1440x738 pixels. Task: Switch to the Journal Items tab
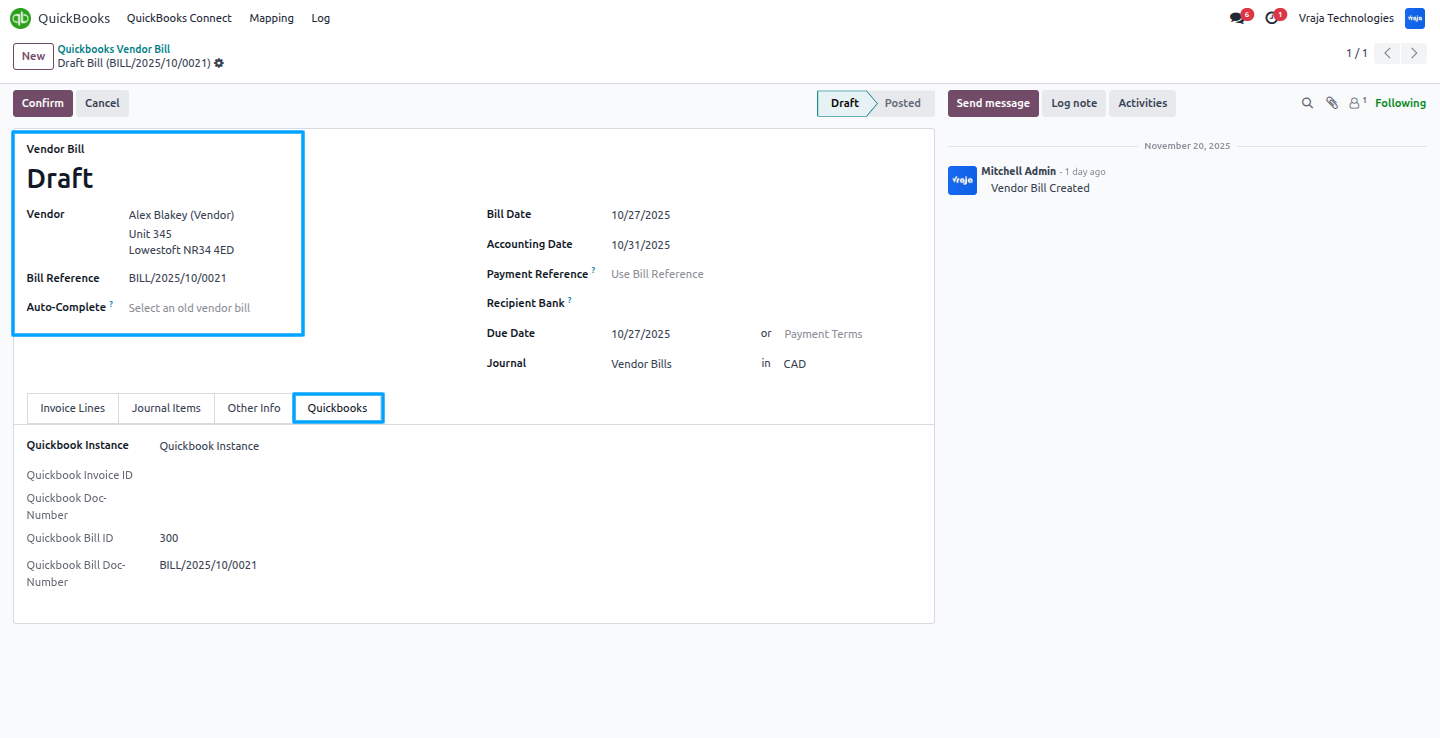(166, 408)
